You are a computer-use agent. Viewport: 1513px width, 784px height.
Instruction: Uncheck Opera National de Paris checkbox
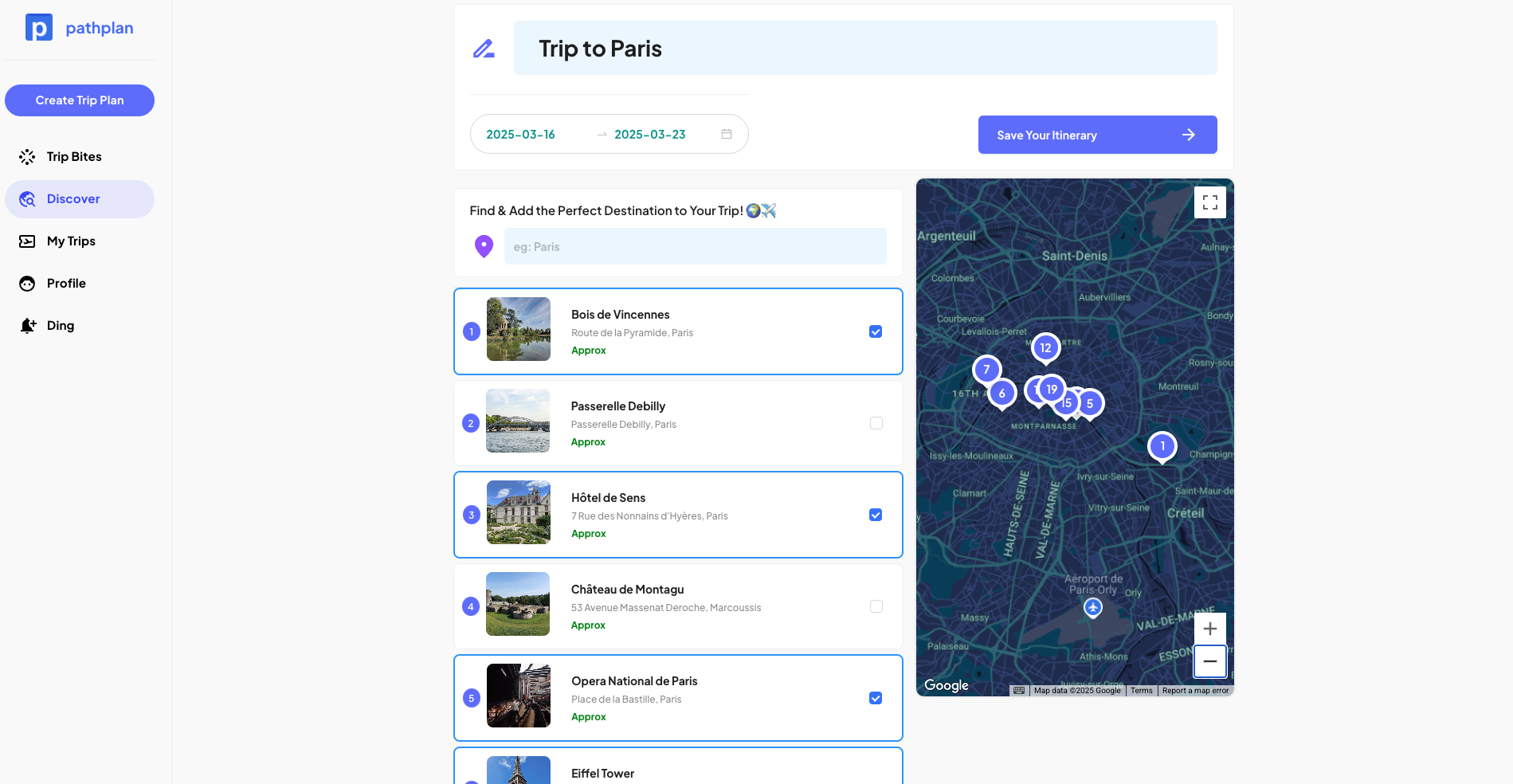(x=876, y=698)
